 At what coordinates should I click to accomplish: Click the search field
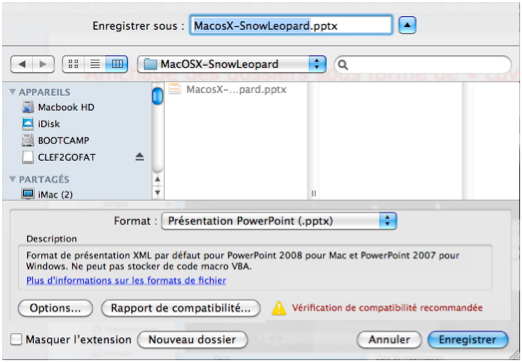click(x=423, y=64)
